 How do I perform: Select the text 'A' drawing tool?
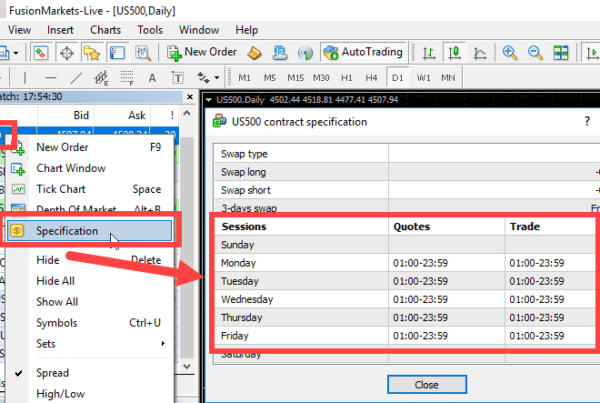tap(152, 78)
